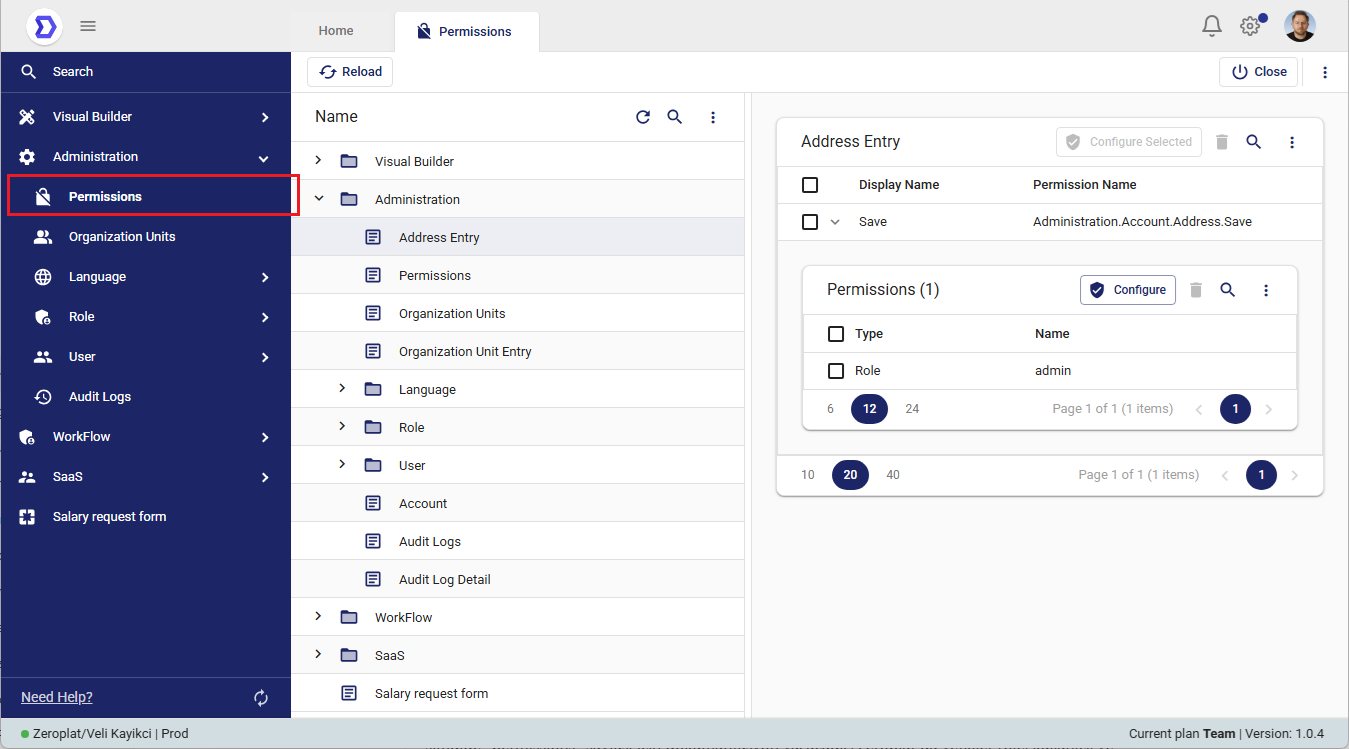Select all via Display Name header checkbox
This screenshot has height=749, width=1349.
[810, 185]
